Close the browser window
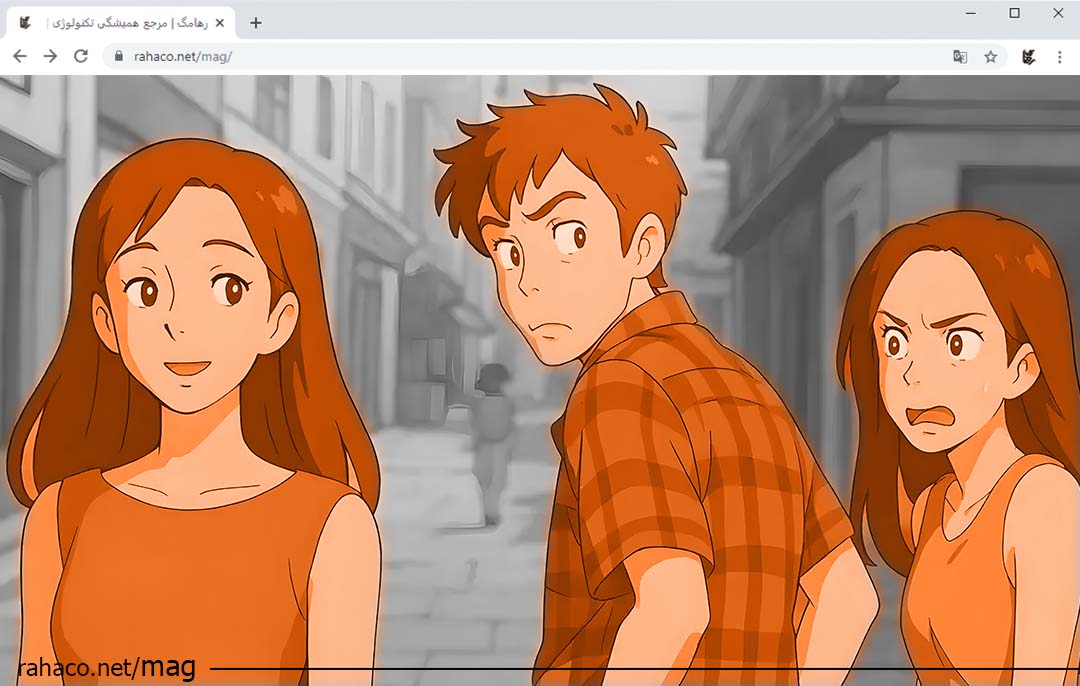This screenshot has height=686, width=1080. pyautogui.click(x=1058, y=13)
